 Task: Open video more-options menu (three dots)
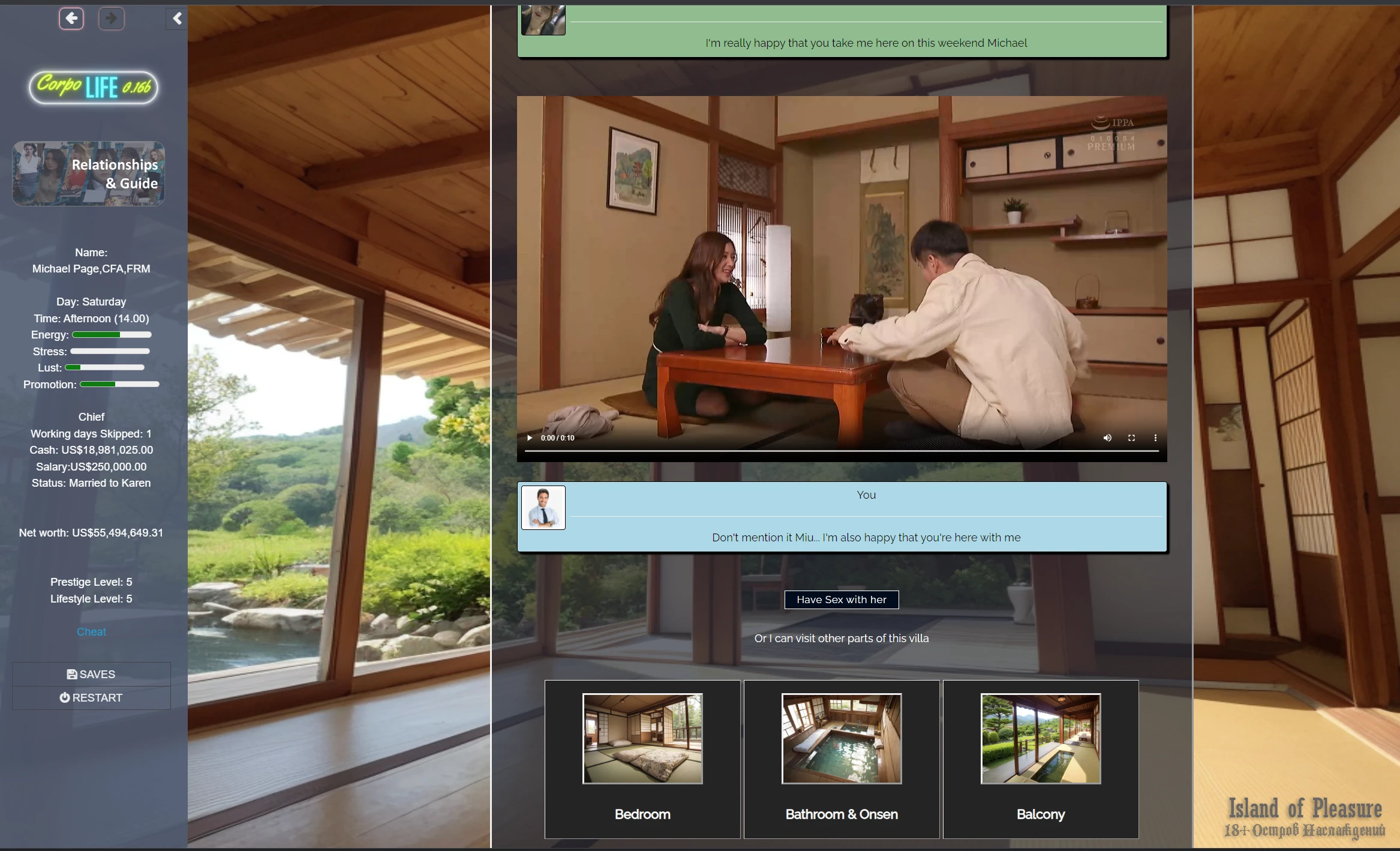click(x=1155, y=438)
